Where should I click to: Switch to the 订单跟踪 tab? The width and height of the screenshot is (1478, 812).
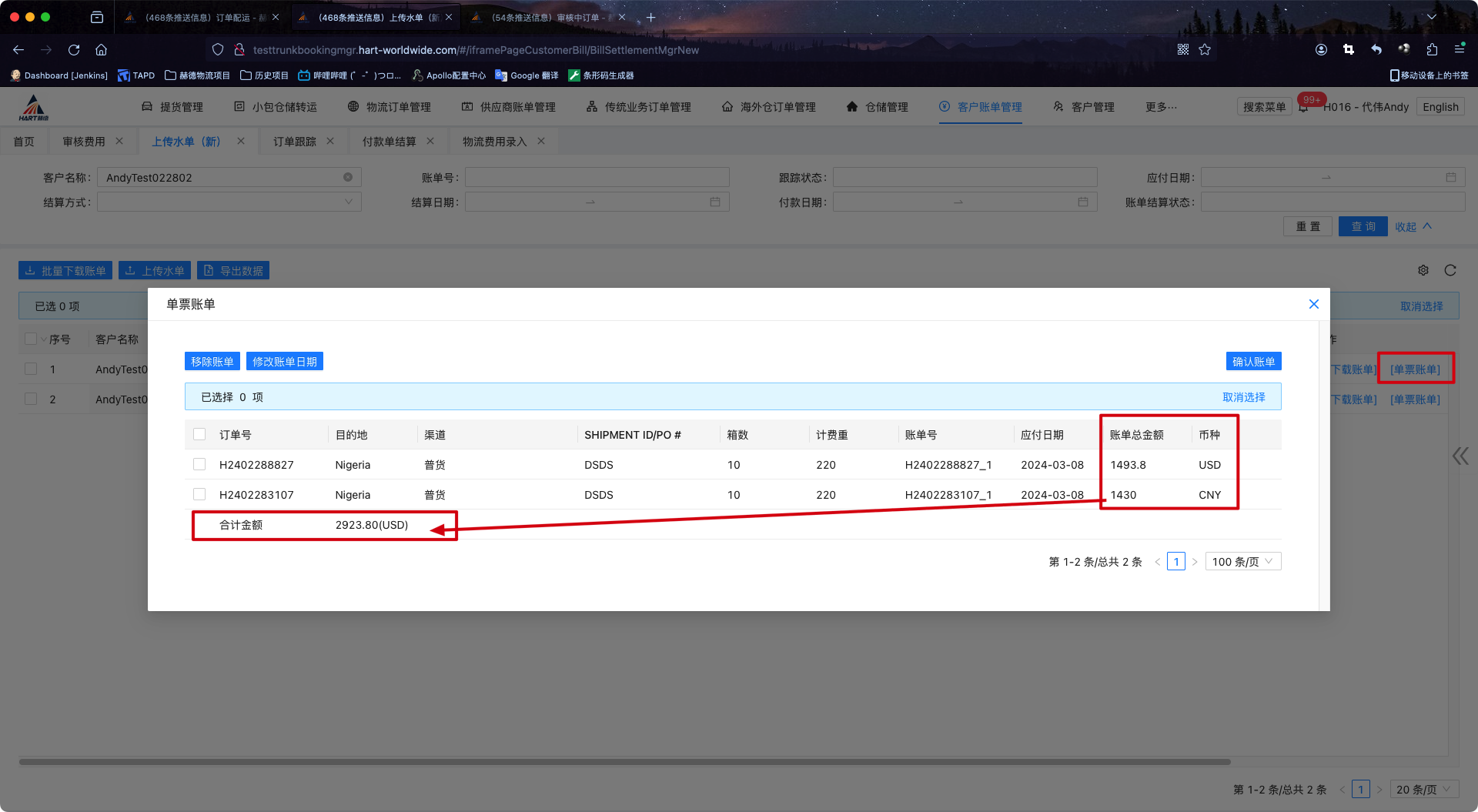(x=295, y=142)
